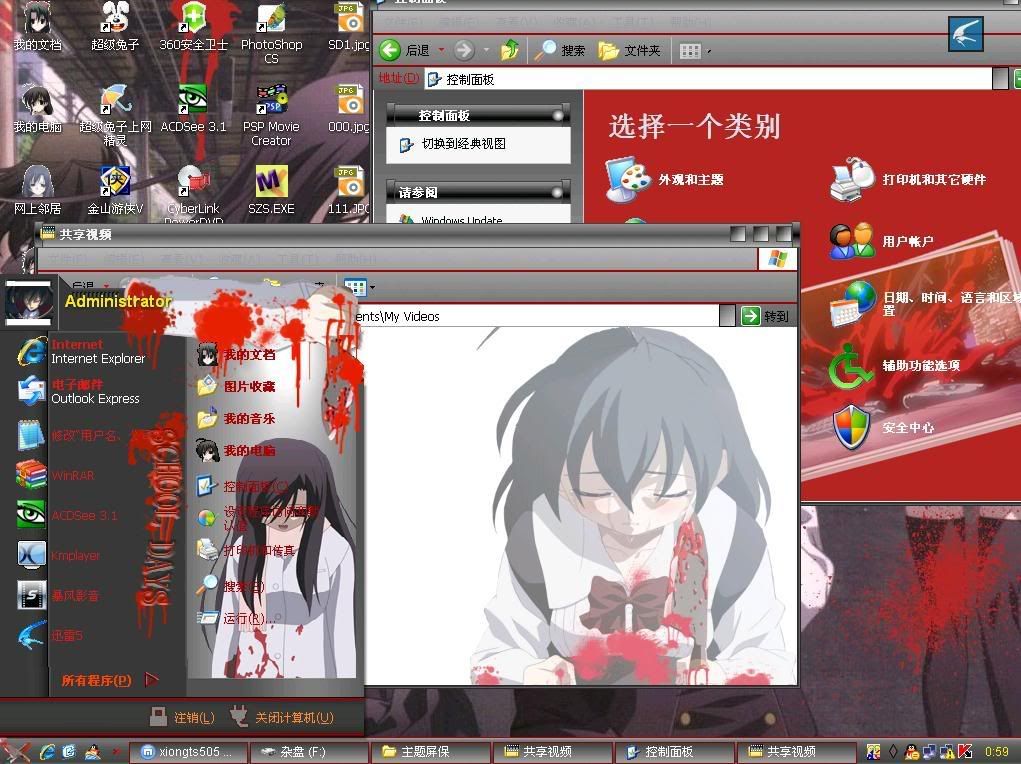This screenshot has height=764, width=1021.
Task: Click the Windows Update link under 请参阅
Action: (462, 219)
